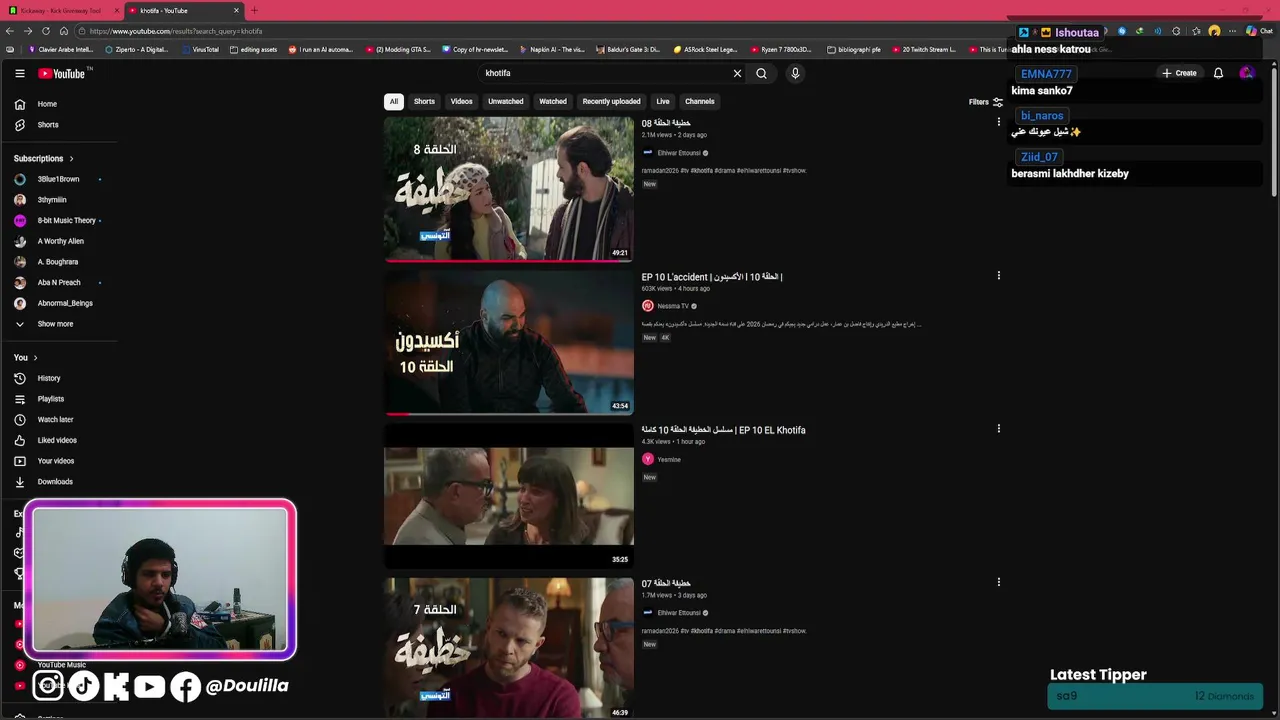The height and width of the screenshot is (720, 1280).
Task: Close the khotifa YouTube browser tab
Action: (236, 10)
